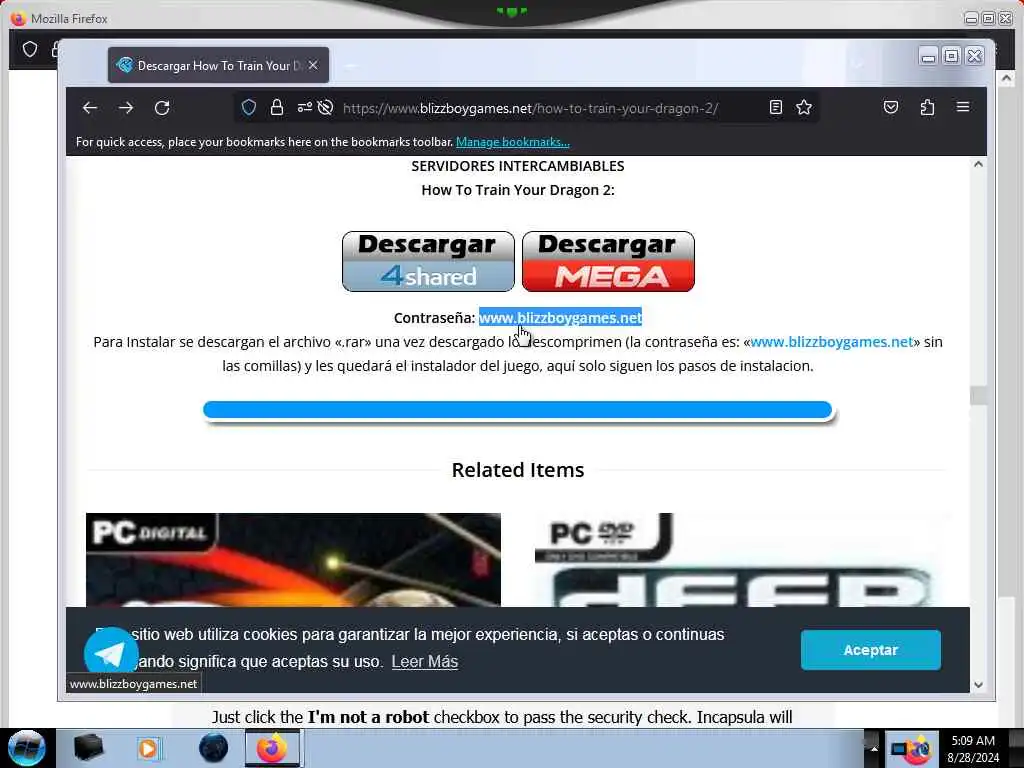Open the Manage bookmarks link
Viewport: 1024px width, 768px height.
(513, 142)
